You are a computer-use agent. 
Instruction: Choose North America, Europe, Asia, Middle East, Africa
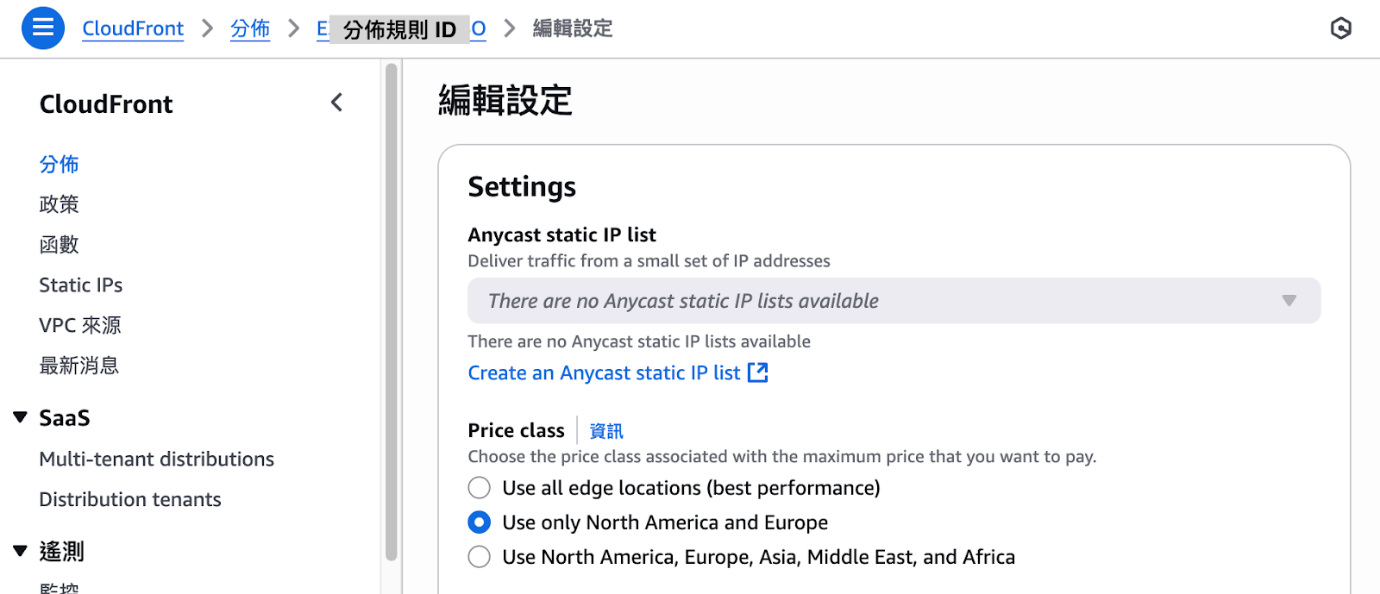pos(479,556)
